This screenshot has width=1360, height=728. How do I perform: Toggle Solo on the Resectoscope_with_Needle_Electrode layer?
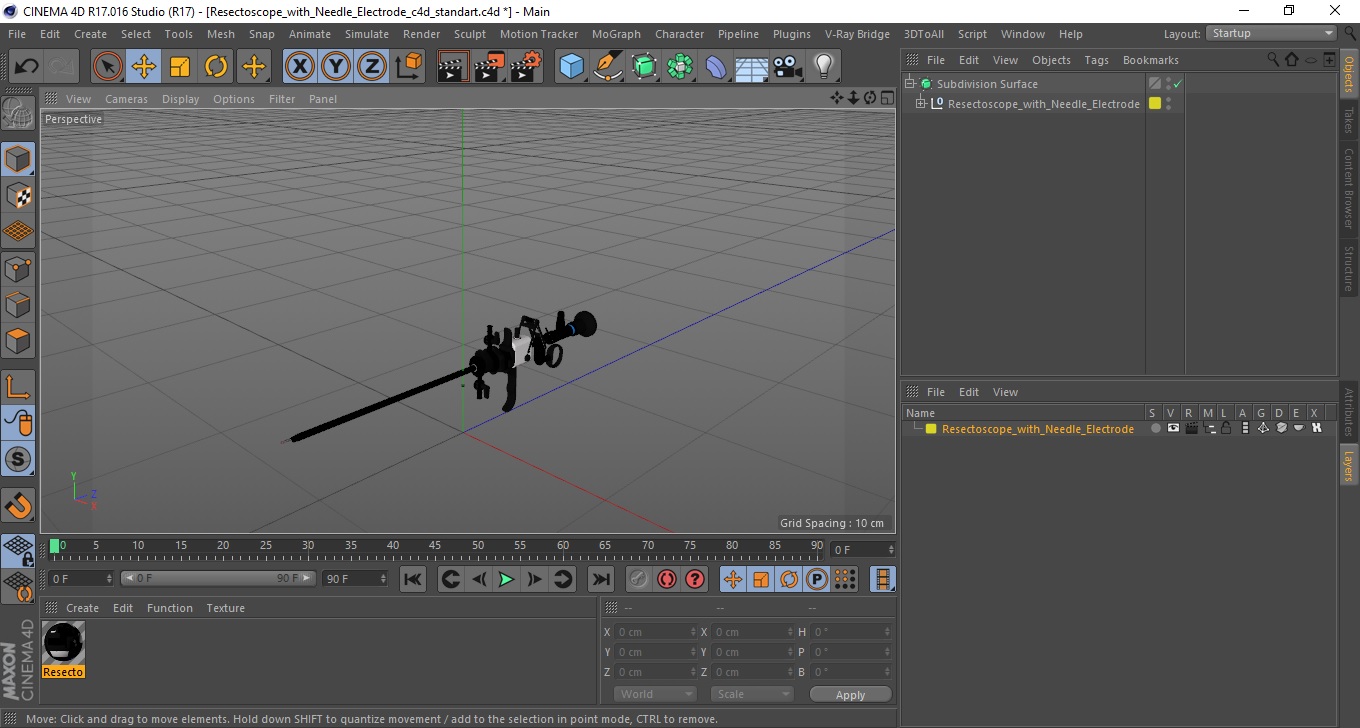(x=1156, y=428)
